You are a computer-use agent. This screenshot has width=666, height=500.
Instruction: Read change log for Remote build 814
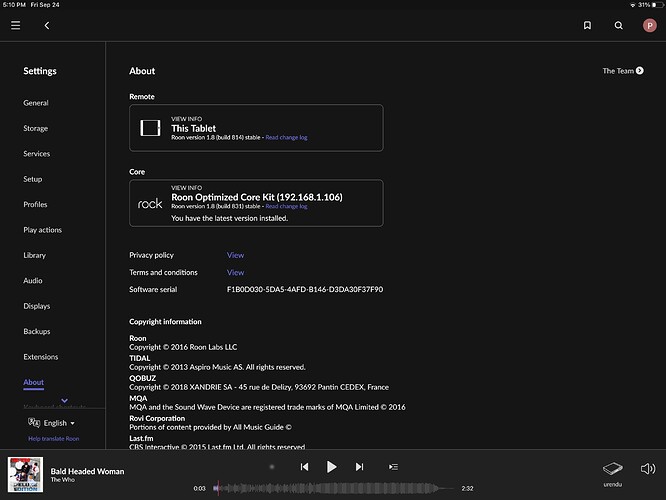[x=286, y=137]
